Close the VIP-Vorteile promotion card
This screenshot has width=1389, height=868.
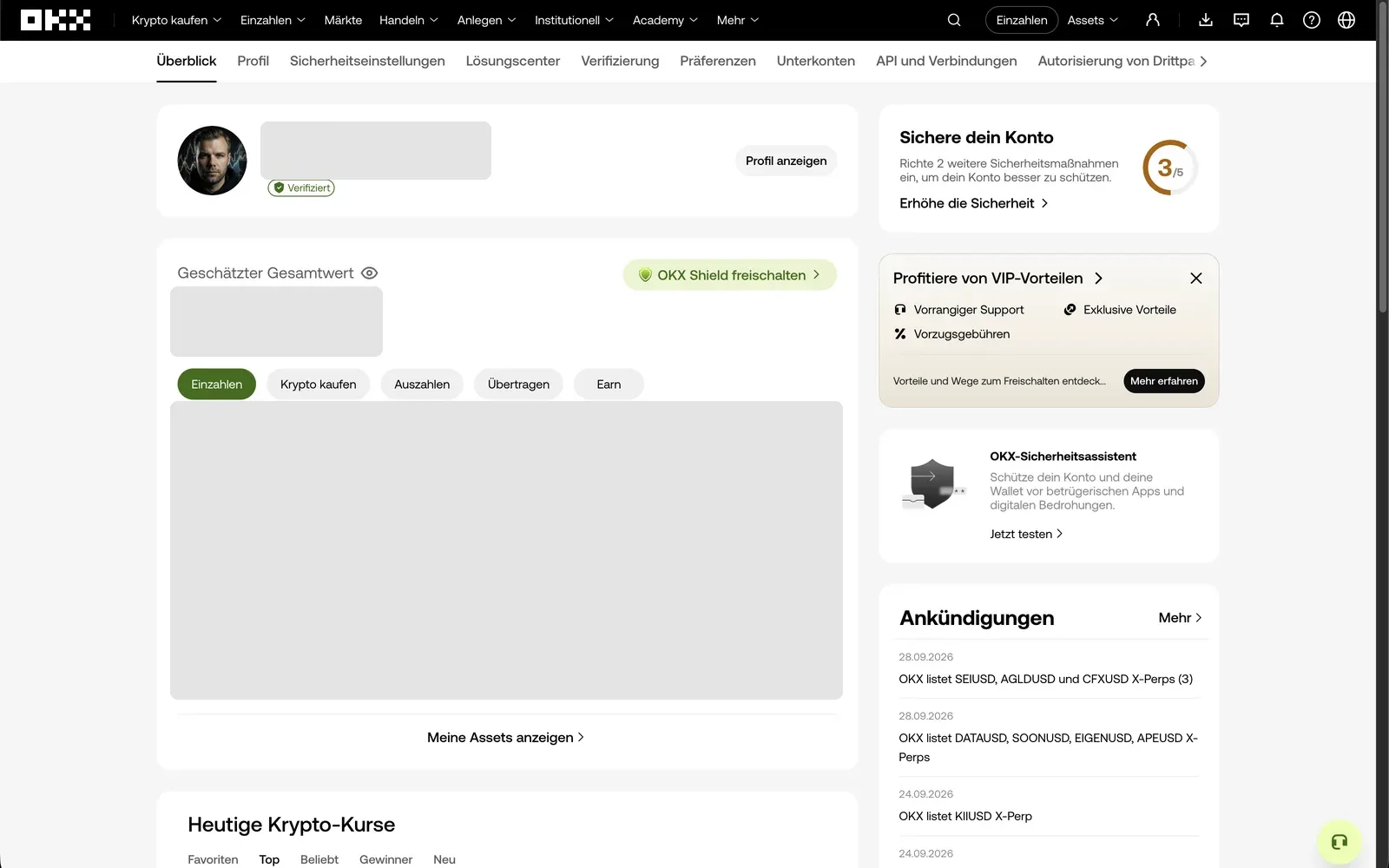coord(1196,278)
